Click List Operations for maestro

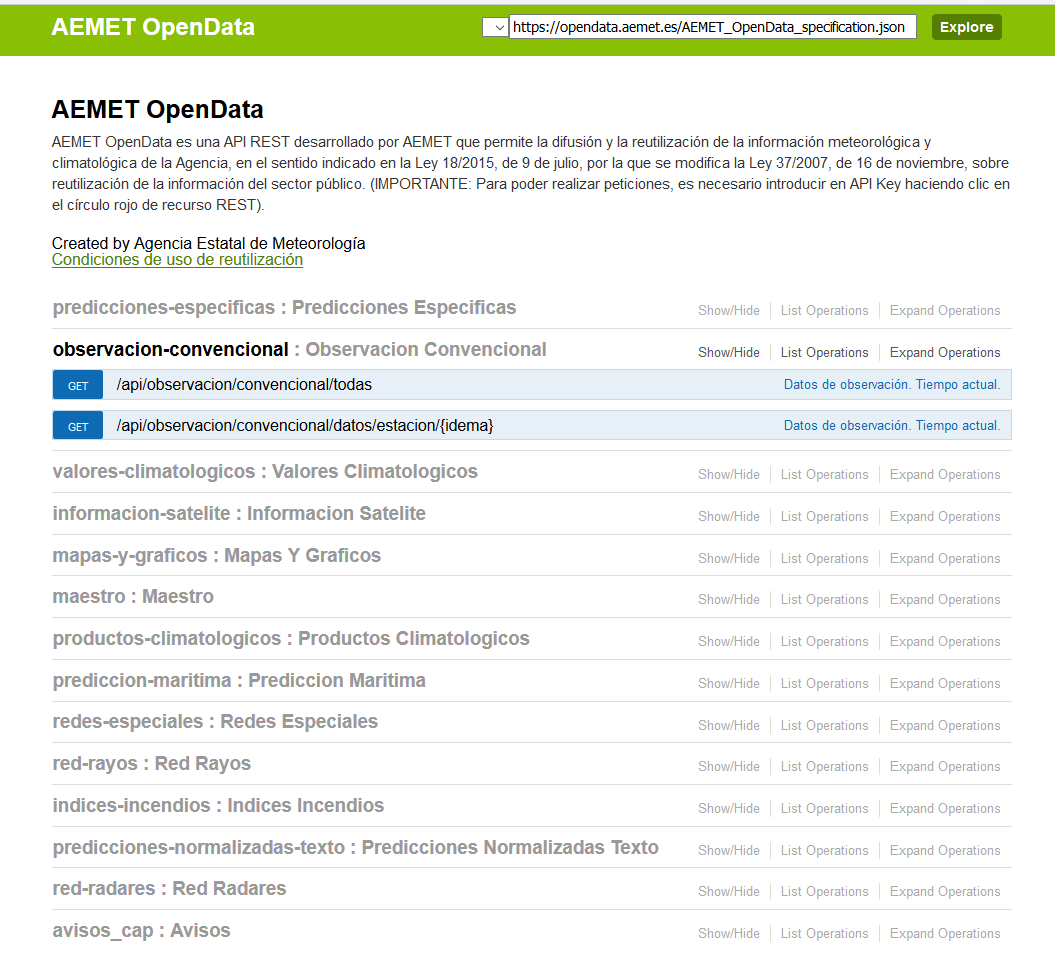824,599
